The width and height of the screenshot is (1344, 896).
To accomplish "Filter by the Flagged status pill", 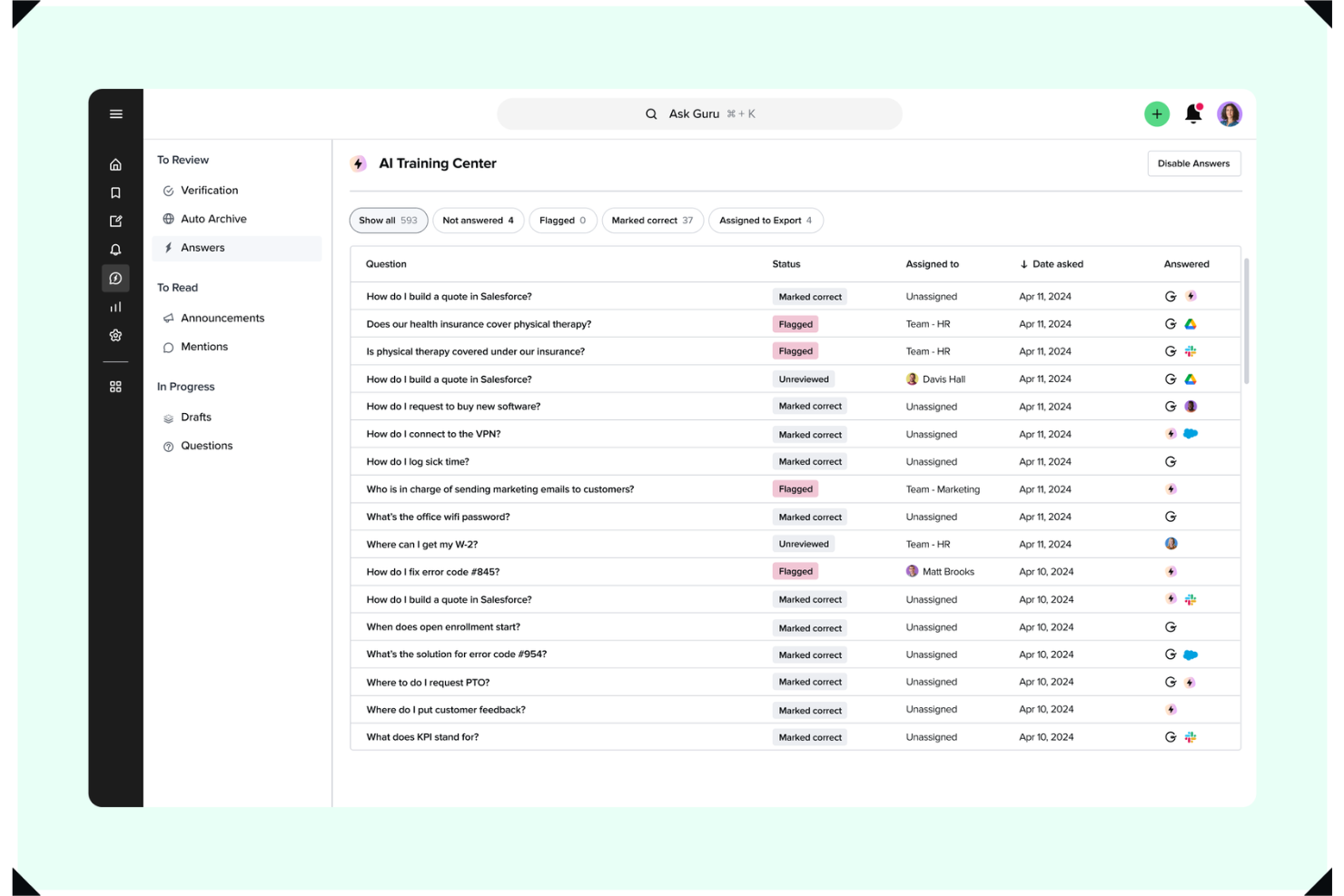I will point(562,220).
